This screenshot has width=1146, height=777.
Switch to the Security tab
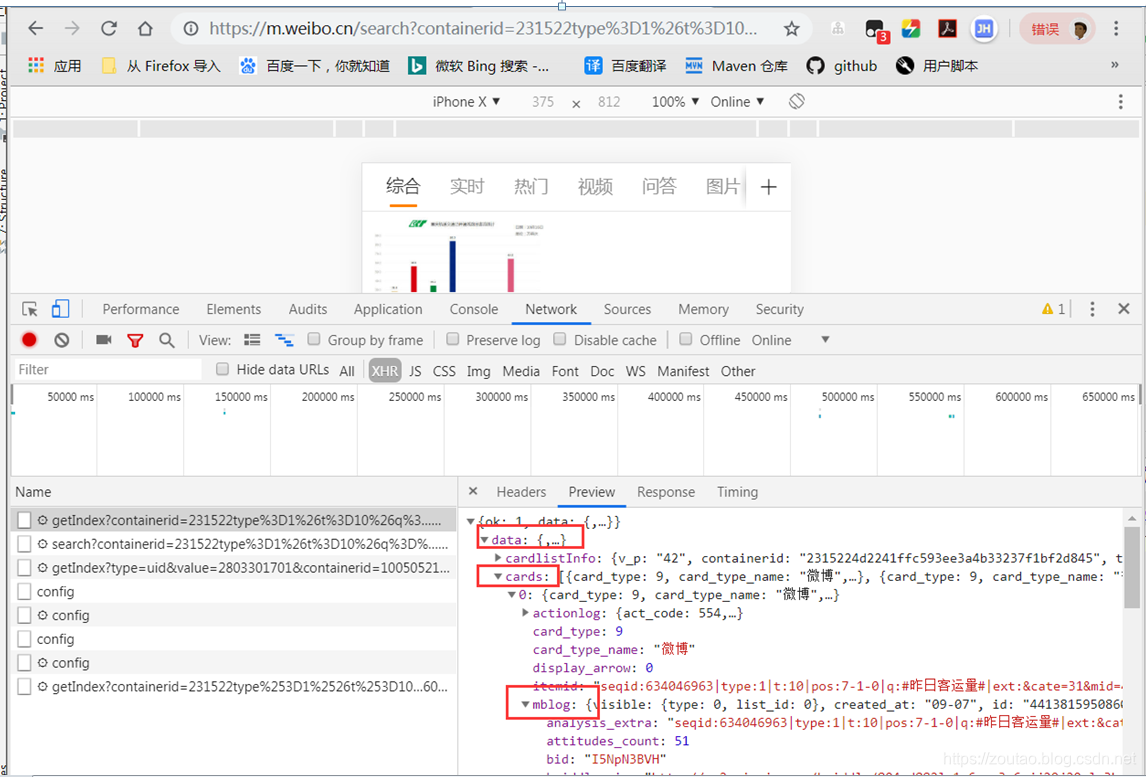point(779,309)
